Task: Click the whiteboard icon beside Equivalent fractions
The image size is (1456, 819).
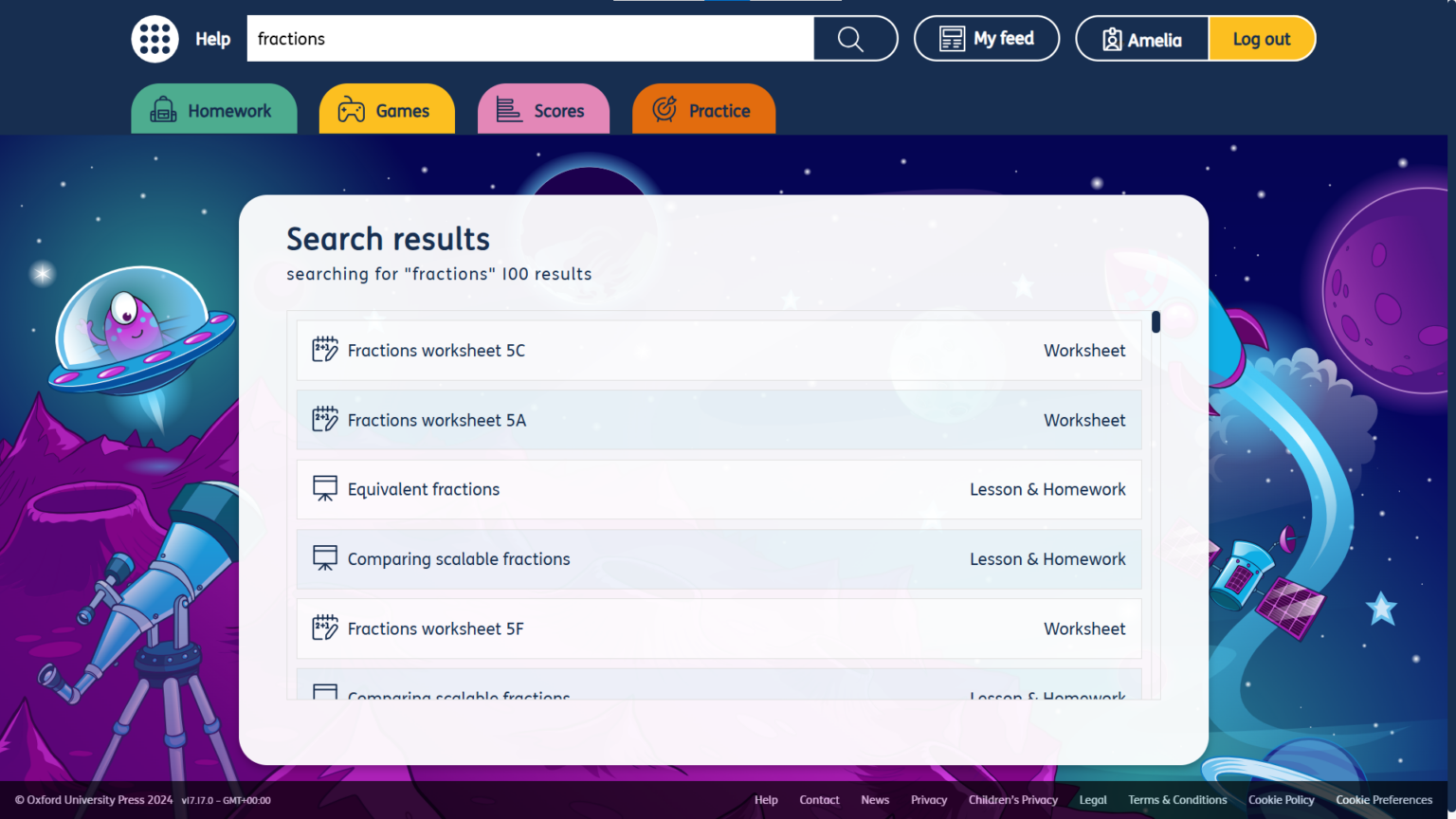Action: 325,487
